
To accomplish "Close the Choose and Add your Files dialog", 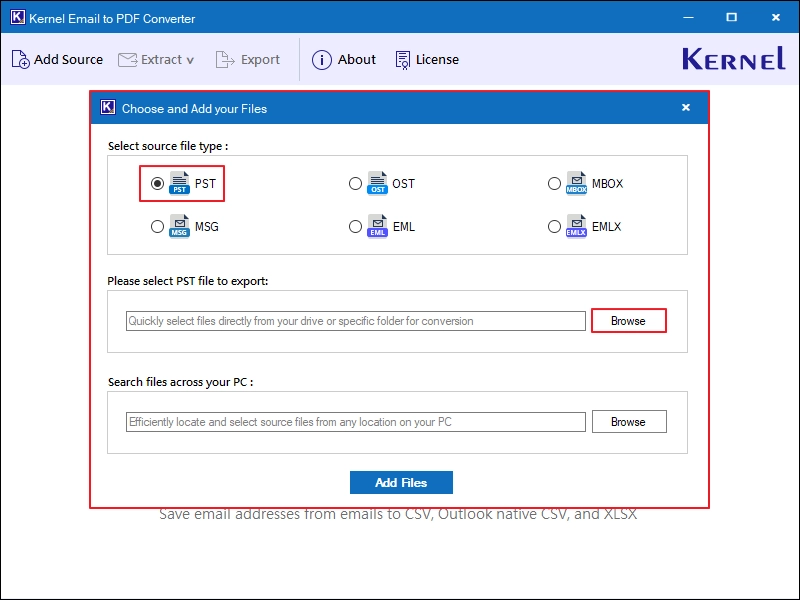I will pyautogui.click(x=686, y=107).
